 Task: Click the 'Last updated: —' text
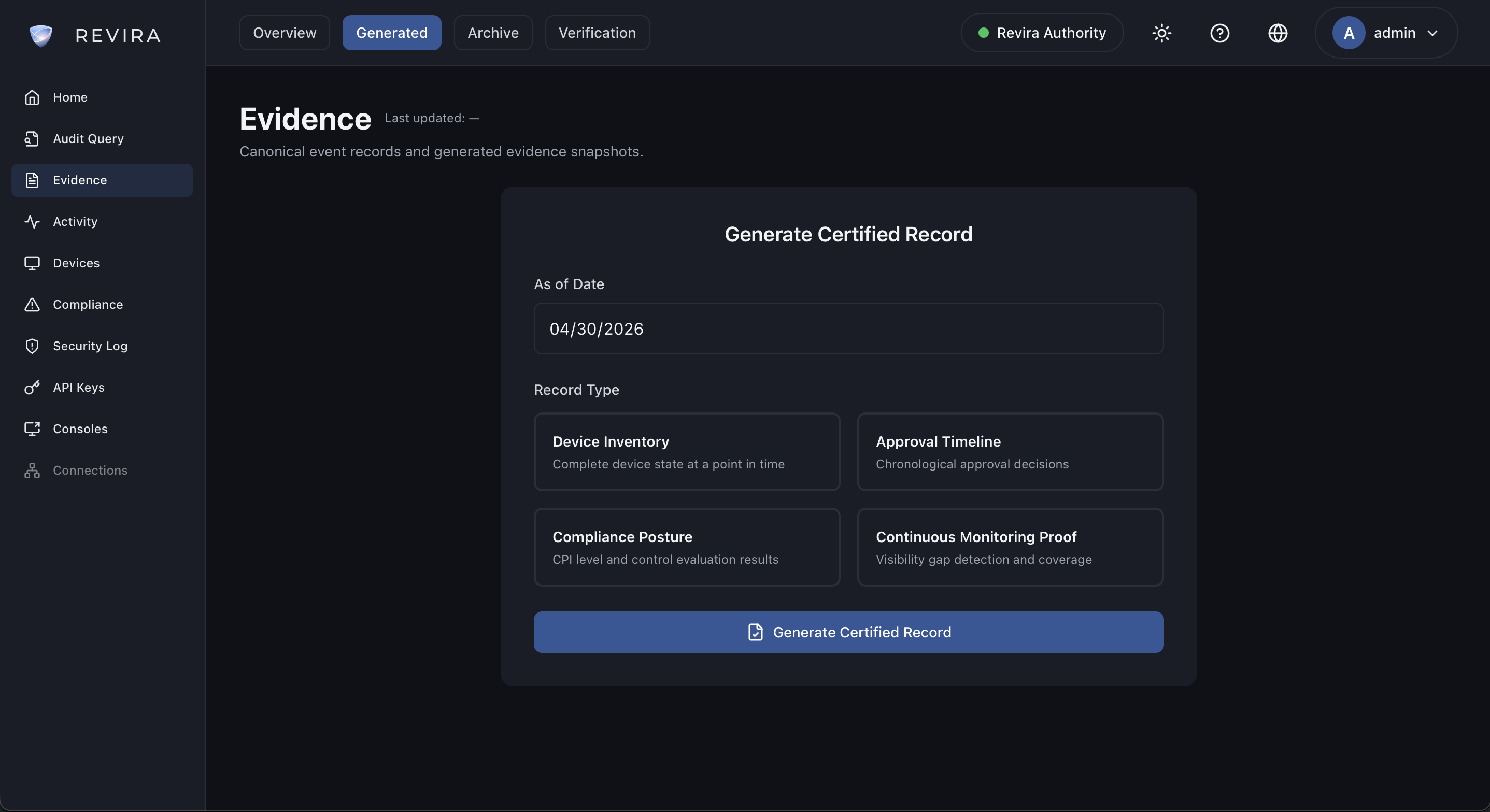pyautogui.click(x=432, y=118)
